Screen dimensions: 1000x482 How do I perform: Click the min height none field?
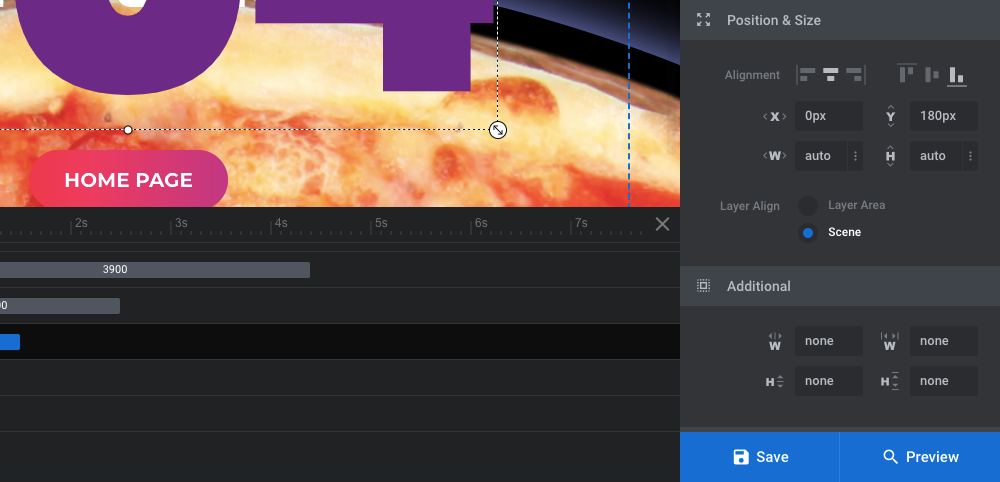[x=828, y=381]
